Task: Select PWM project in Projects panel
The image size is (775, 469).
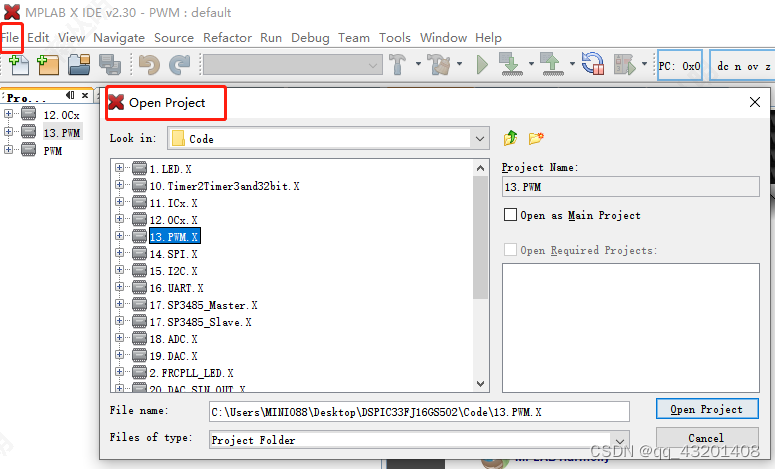Action: pos(53,151)
